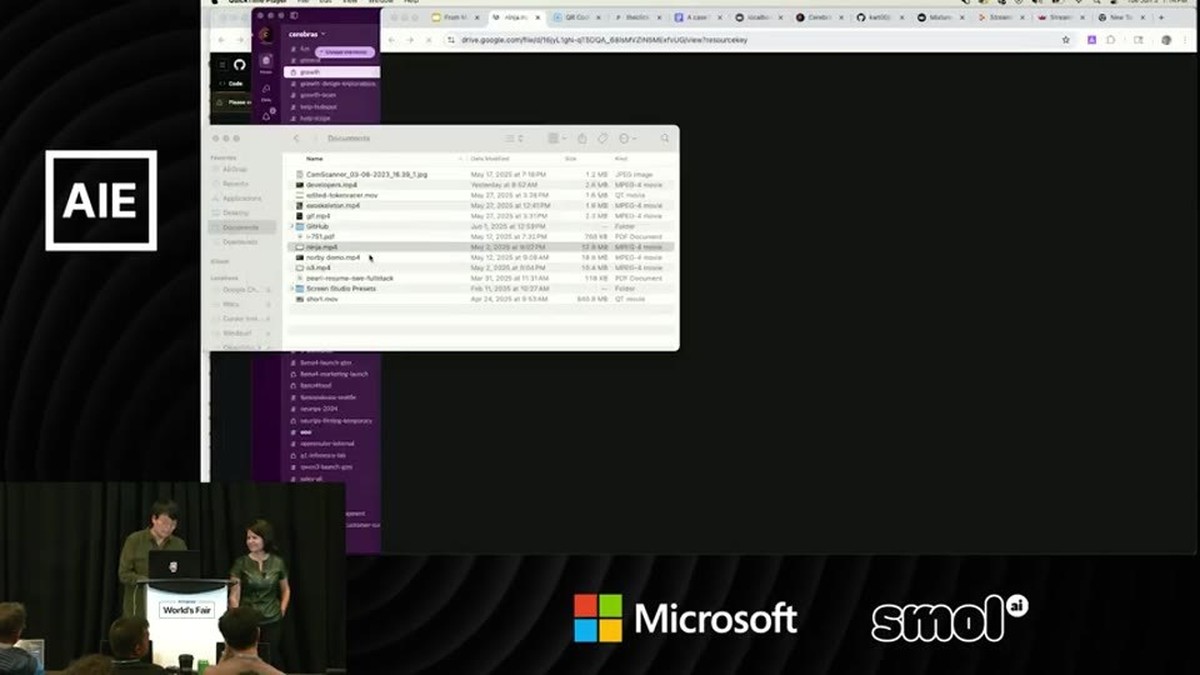Viewport: 1200px width, 675px height.
Task: Click the Unread mentions button in Slack
Action: coord(344,51)
